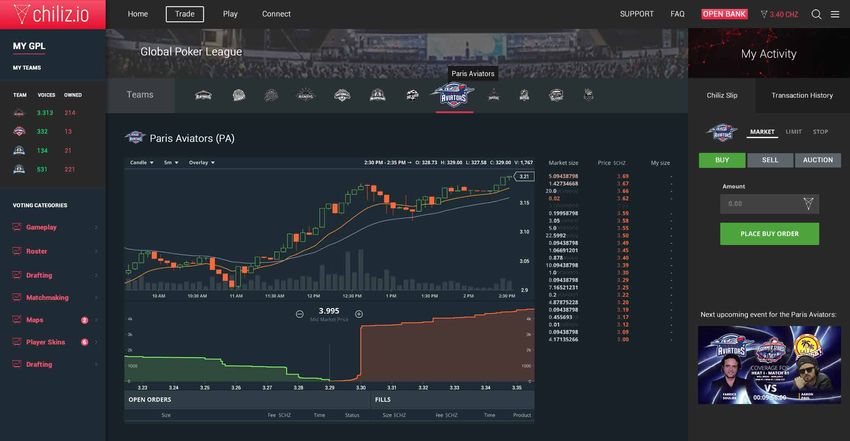This screenshot has height=441, width=850.
Task: Expand the Matchmaking category chevron
Action: pyautogui.click(x=96, y=297)
